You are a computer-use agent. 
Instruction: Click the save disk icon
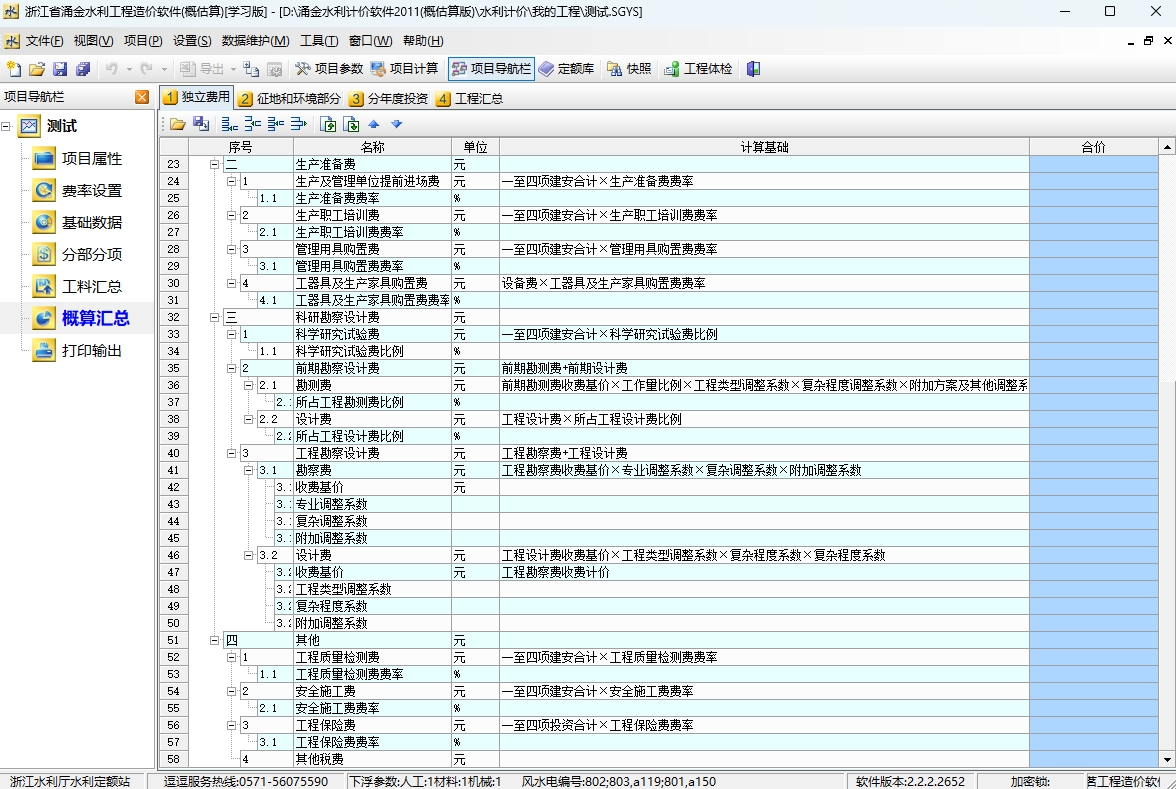pos(60,69)
